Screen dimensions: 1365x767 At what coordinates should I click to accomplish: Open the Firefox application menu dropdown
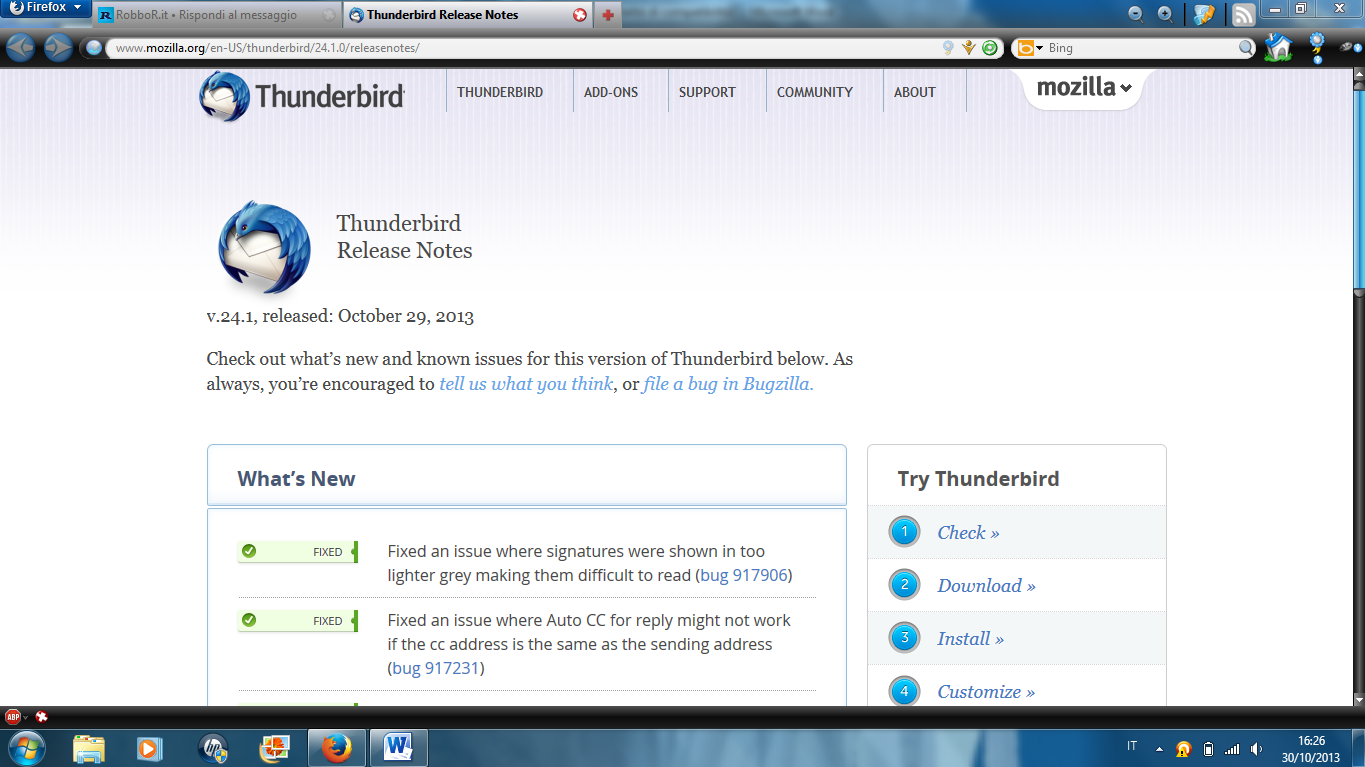click(46, 8)
